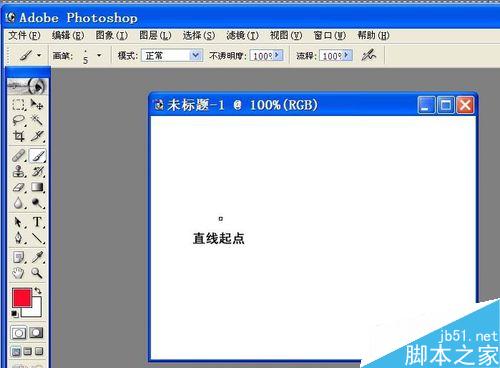Close the 未标题-1 document window

point(465,105)
